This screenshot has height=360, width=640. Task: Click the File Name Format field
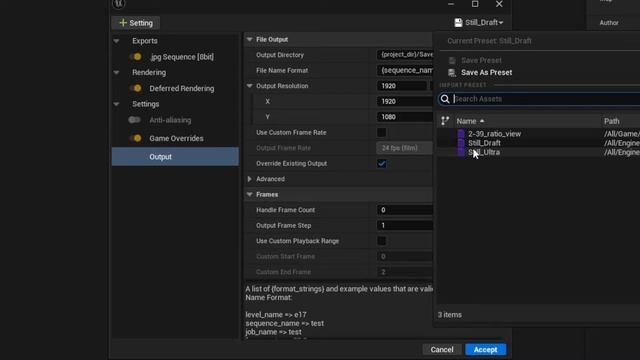(404, 70)
